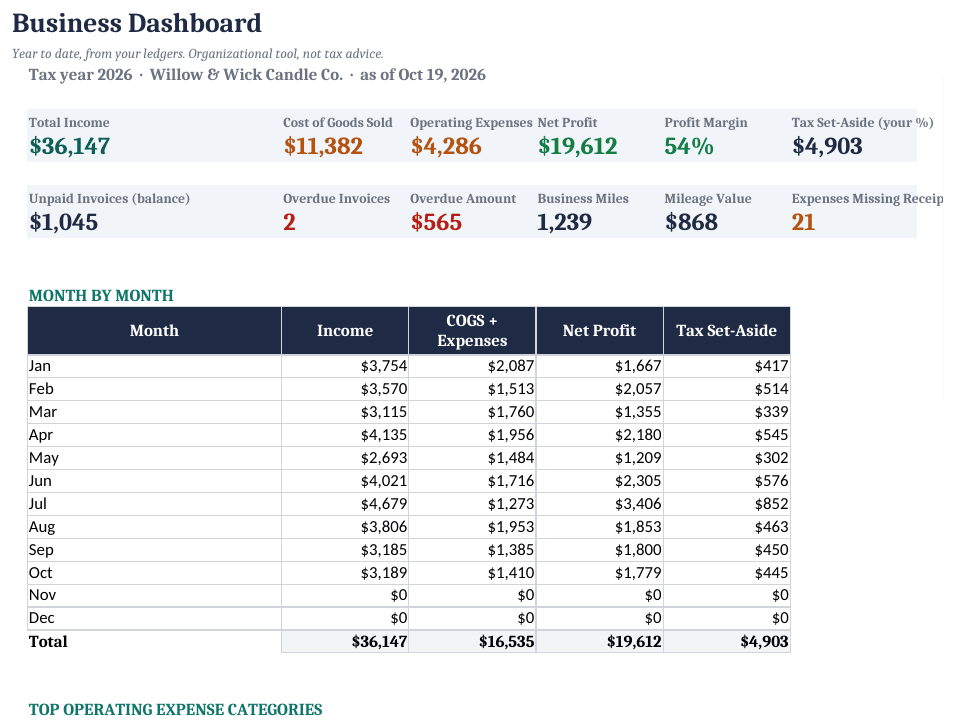Select Jun tax set-aside cell $576
The width and height of the screenshot is (956, 728).
pyautogui.click(x=727, y=481)
